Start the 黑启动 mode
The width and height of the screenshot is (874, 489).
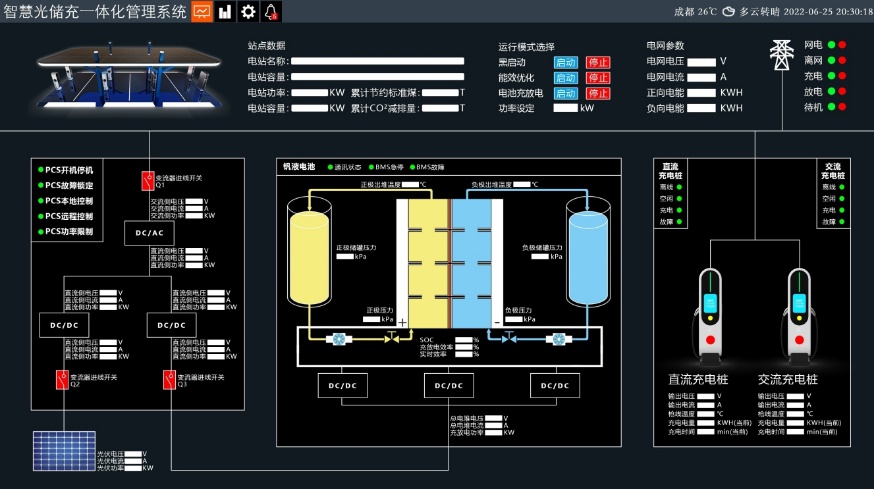pos(566,62)
